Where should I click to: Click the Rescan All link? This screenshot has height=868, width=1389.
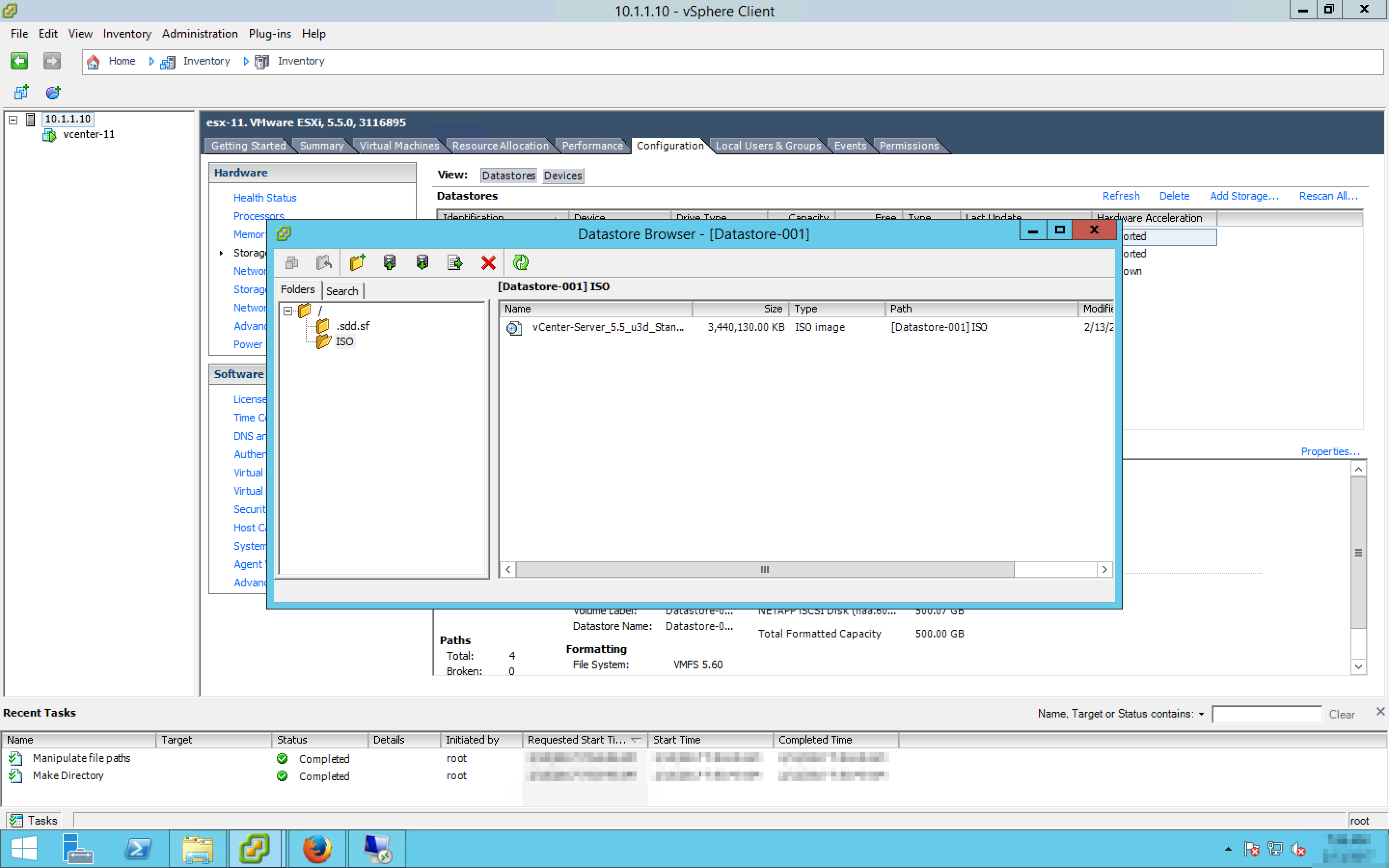point(1328,196)
